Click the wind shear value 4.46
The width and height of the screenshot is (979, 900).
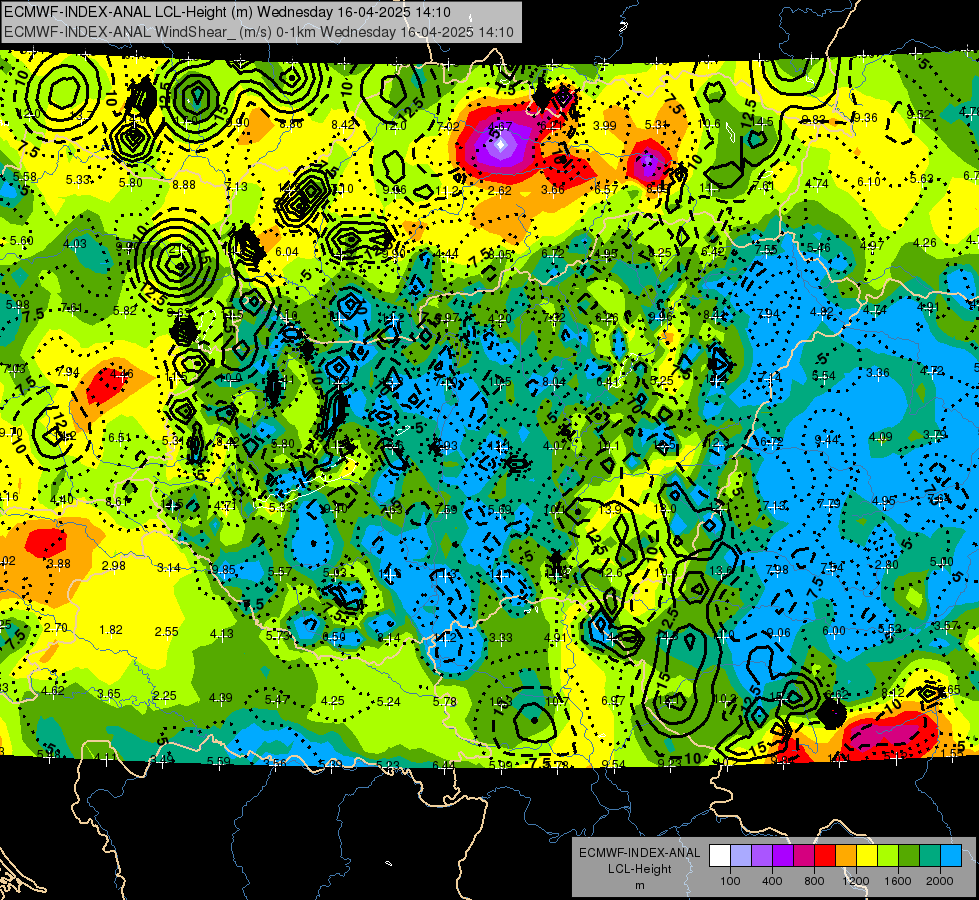121,374
